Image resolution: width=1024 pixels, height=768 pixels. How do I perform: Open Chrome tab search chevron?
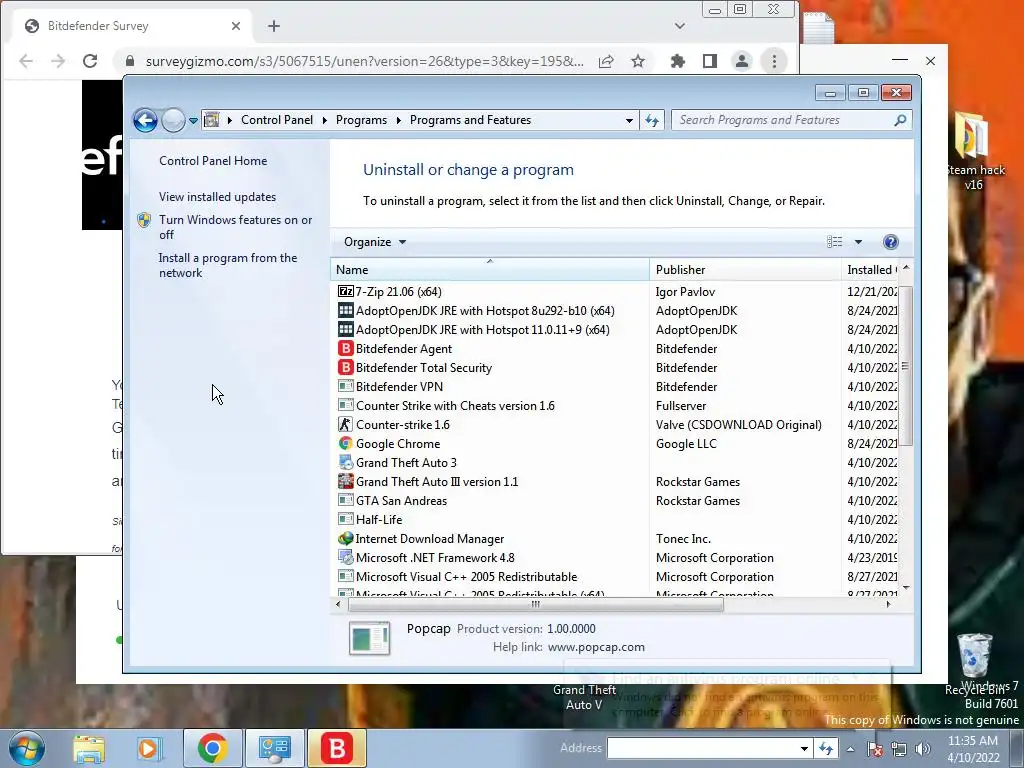680,26
